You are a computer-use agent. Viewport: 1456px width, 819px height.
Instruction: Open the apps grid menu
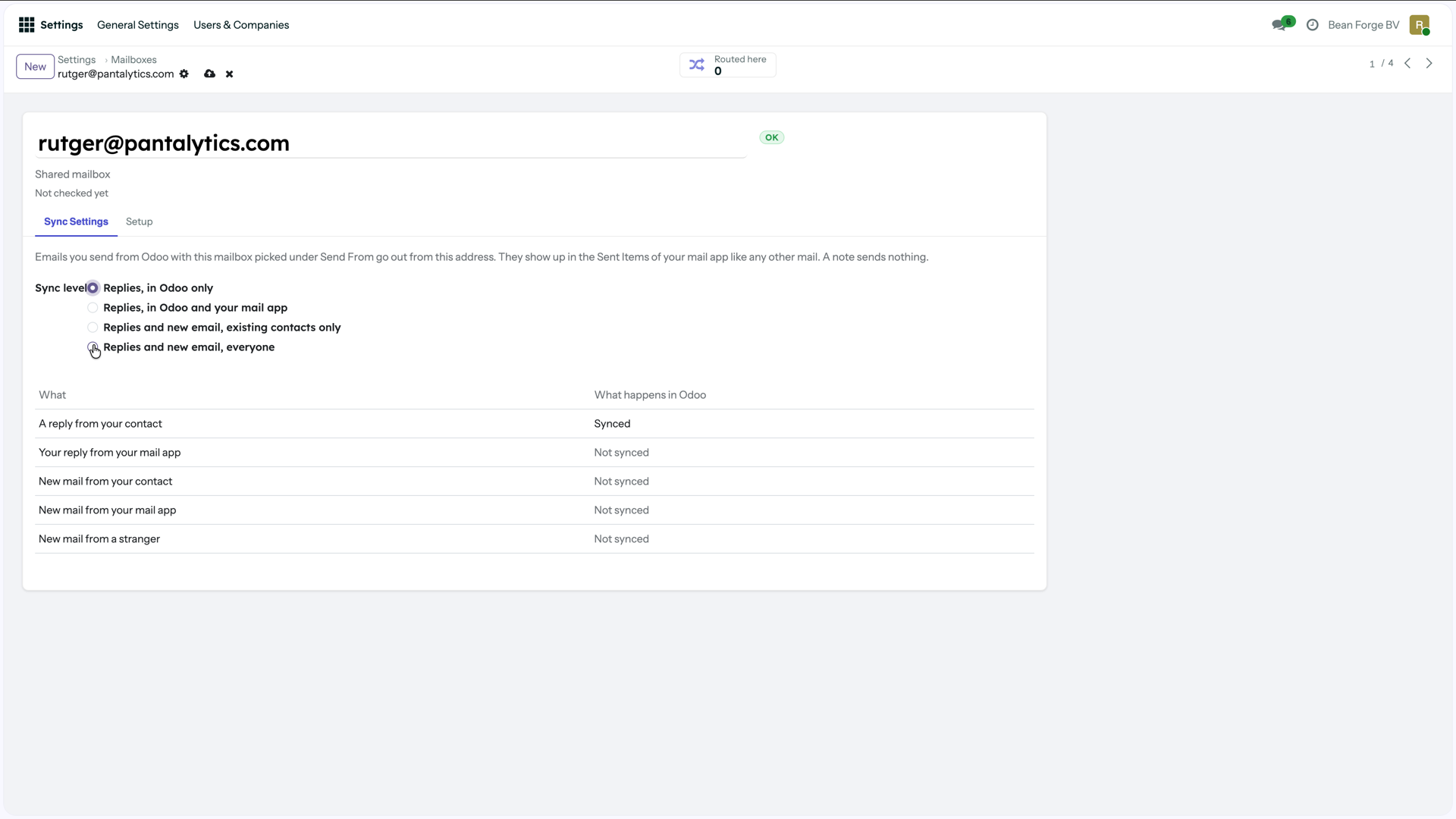click(27, 25)
